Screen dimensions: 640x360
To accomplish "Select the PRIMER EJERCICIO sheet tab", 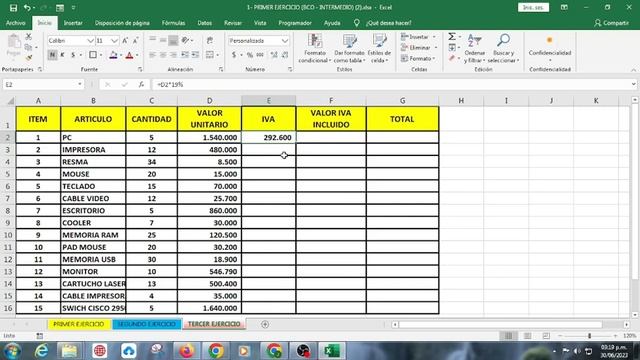I will pyautogui.click(x=78, y=324).
